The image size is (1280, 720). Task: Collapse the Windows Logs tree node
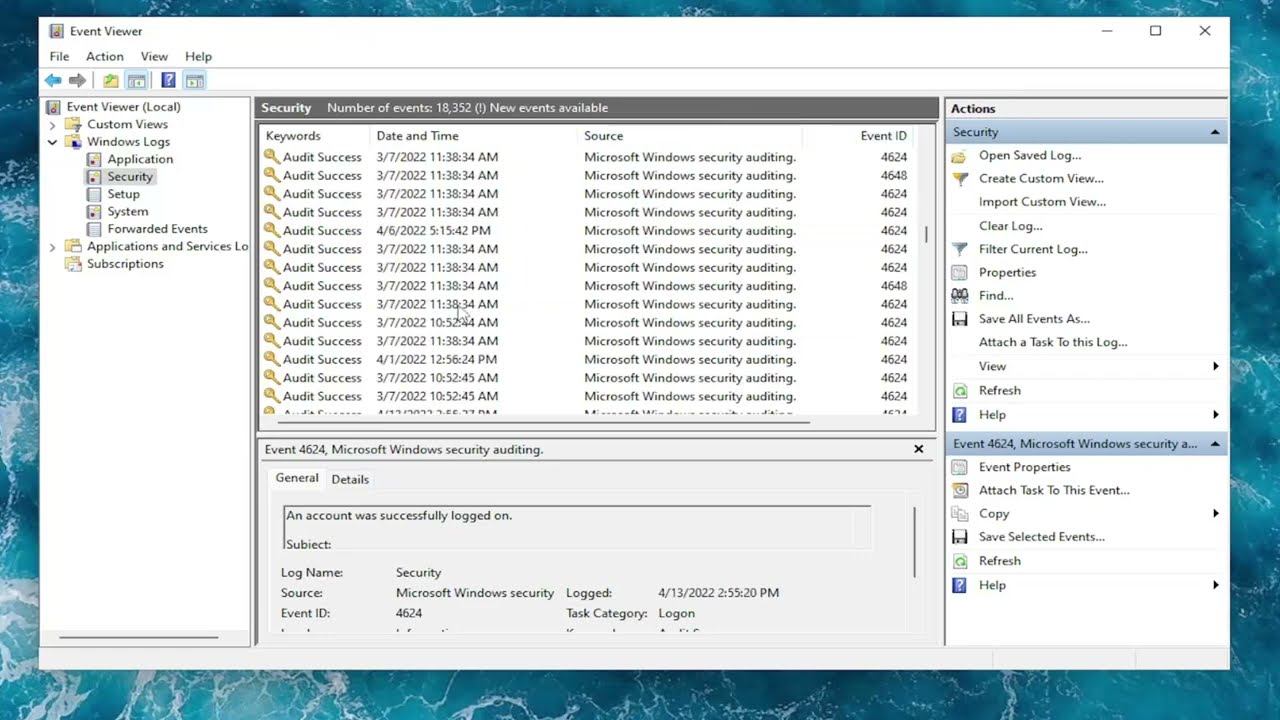pos(52,142)
